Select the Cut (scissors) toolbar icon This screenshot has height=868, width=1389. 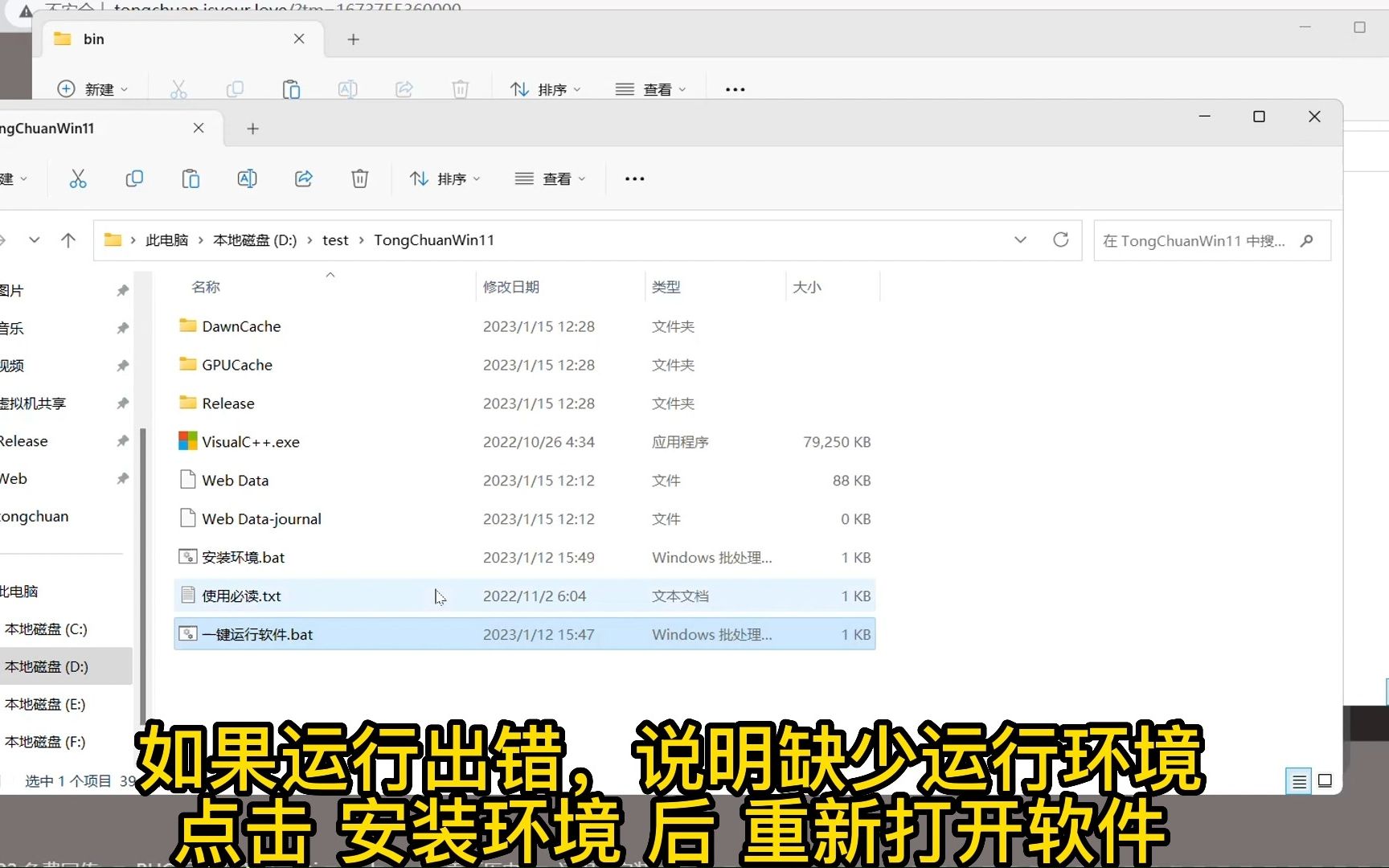click(x=78, y=178)
